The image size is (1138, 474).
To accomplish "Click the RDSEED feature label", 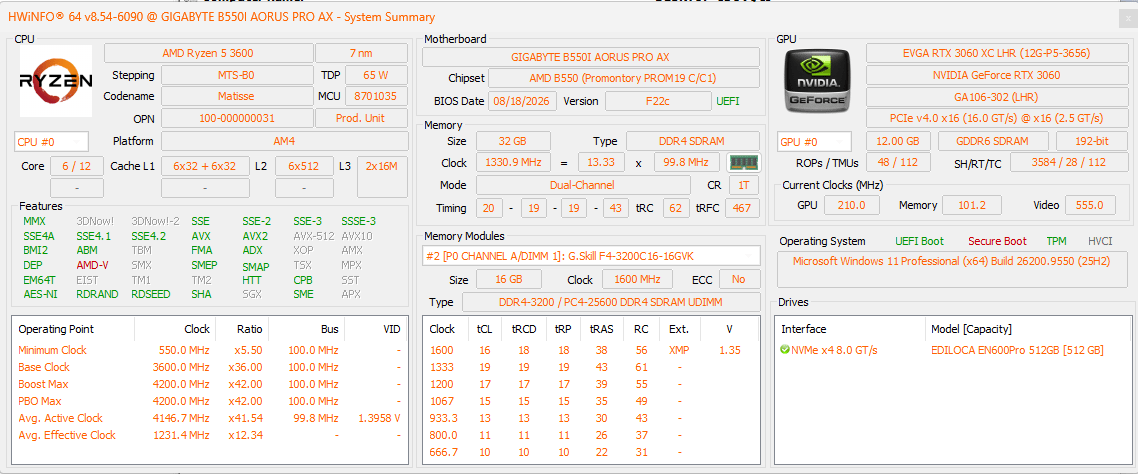I will [x=151, y=294].
